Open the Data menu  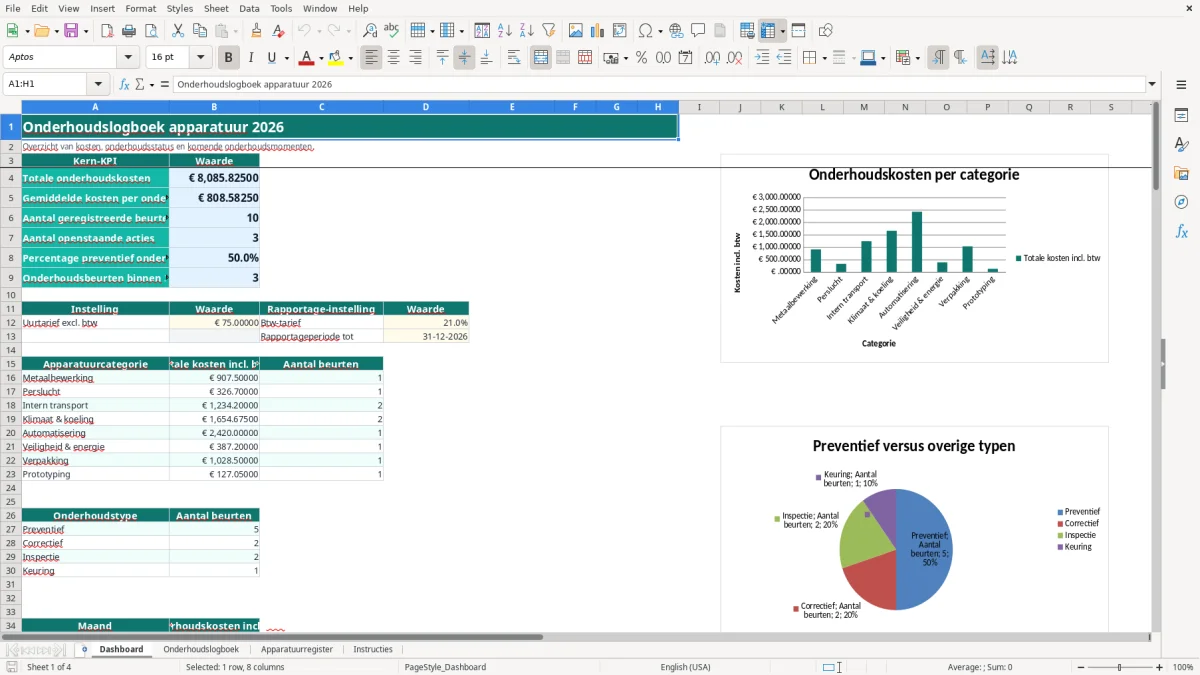pyautogui.click(x=249, y=8)
